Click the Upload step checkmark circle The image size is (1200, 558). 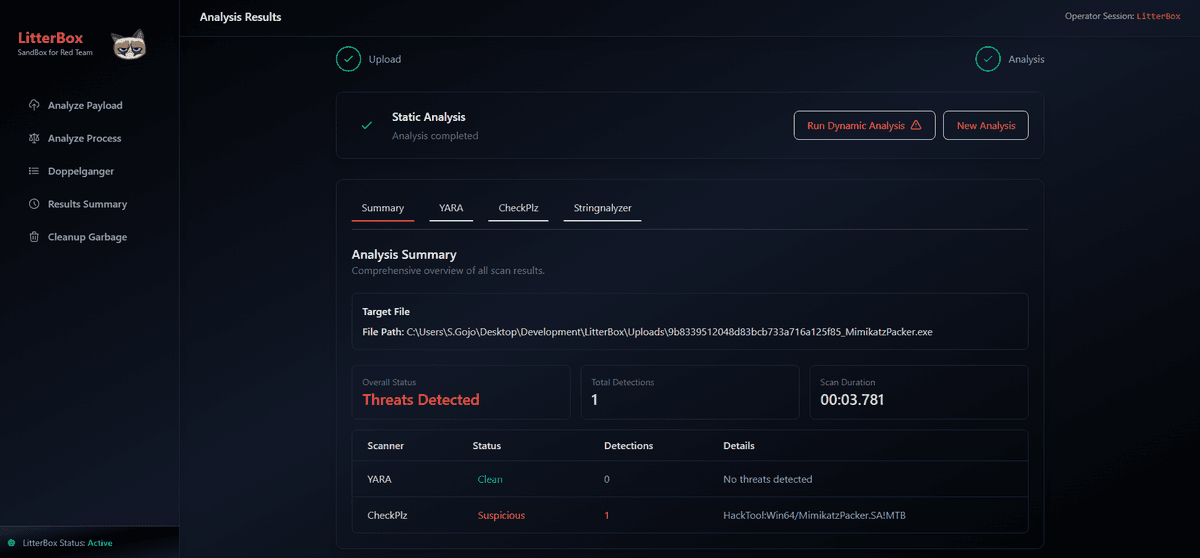(x=348, y=59)
